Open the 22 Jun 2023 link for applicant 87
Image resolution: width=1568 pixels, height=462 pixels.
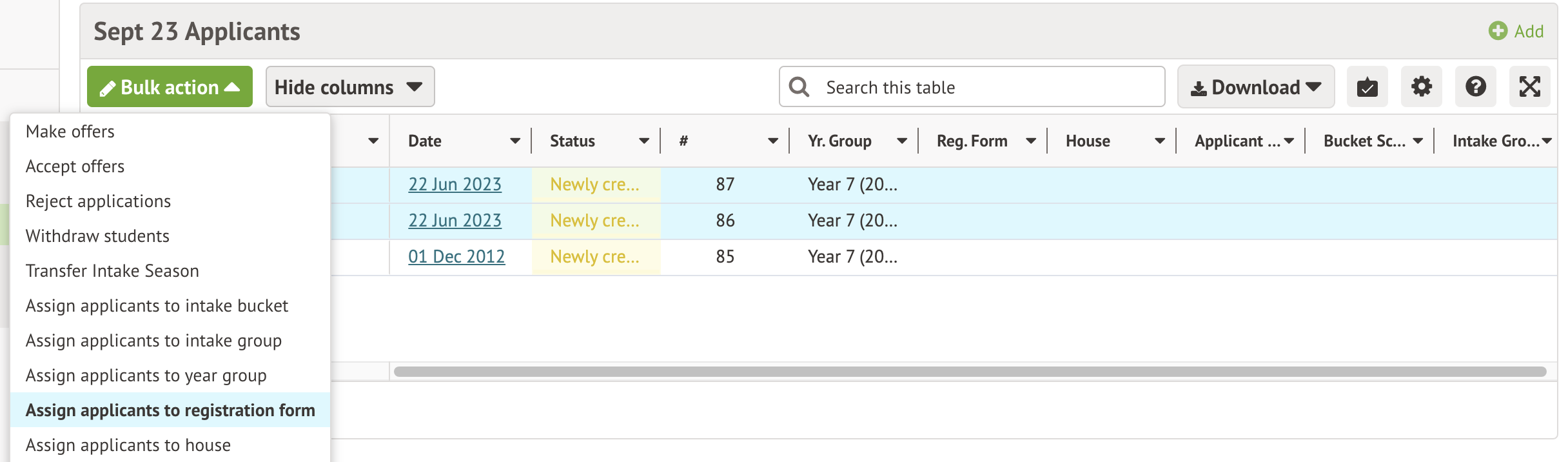coord(455,185)
